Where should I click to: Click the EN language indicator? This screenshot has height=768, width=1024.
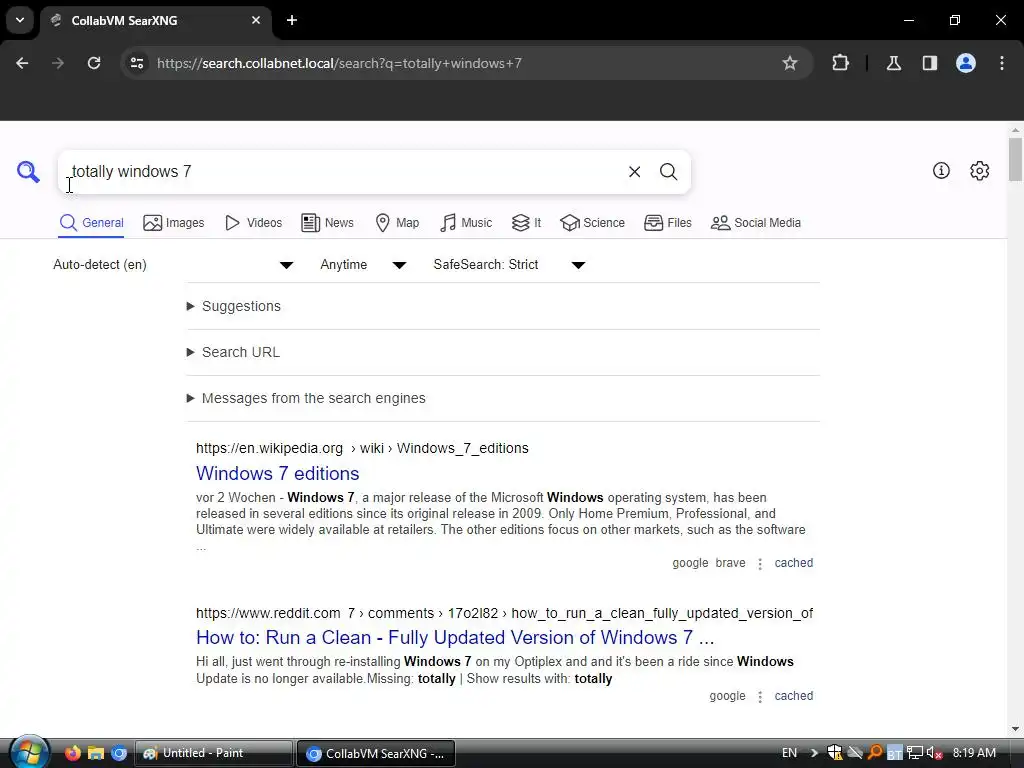[790, 753]
